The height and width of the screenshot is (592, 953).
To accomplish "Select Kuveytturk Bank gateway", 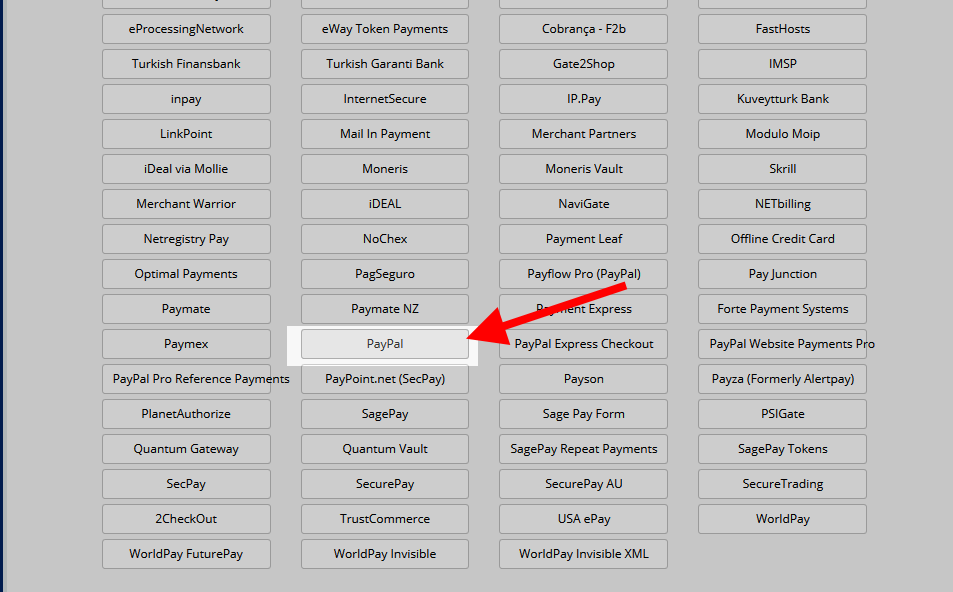I will [x=782, y=99].
